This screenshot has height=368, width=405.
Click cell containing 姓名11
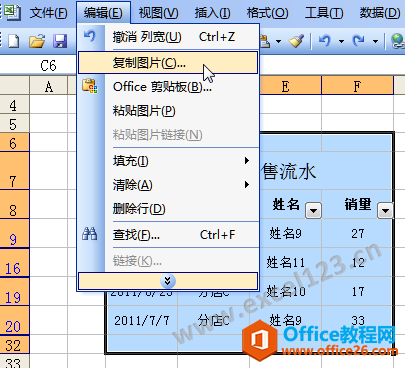coord(285,262)
